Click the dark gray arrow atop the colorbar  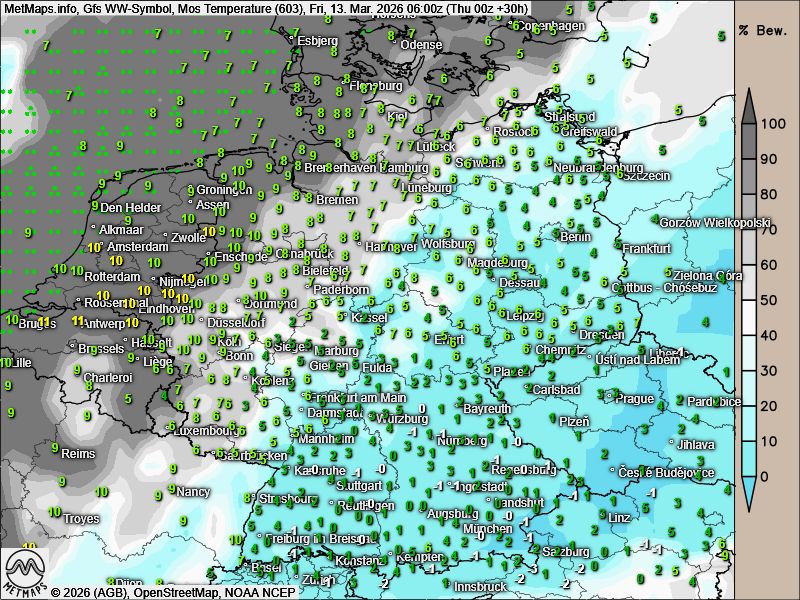point(750,104)
